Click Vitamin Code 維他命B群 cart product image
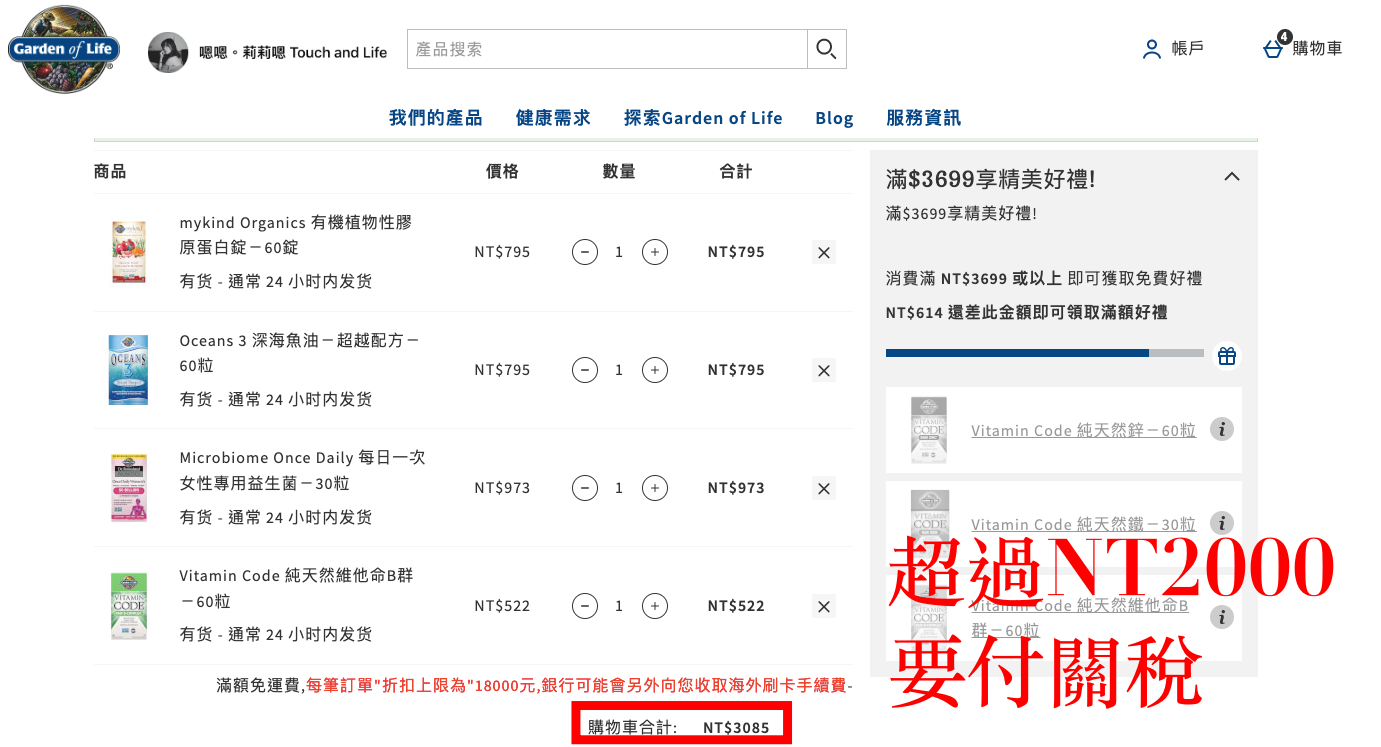Image resolution: width=1381 pixels, height=747 pixels. click(128, 606)
